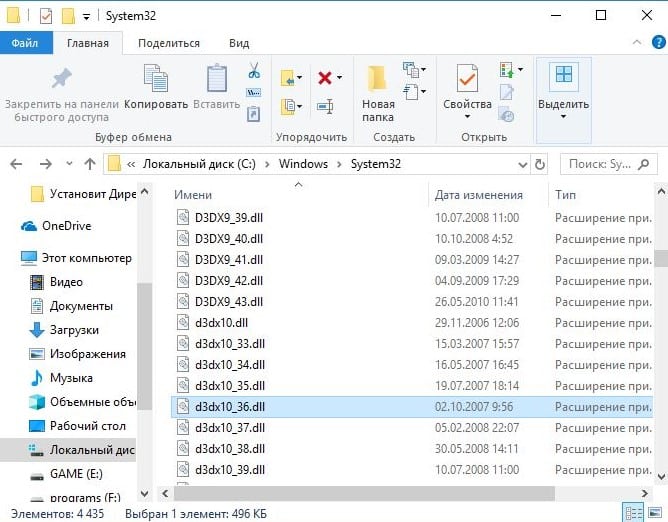Switch to Large icons view in status bar
668x522 pixels.
coord(655,513)
